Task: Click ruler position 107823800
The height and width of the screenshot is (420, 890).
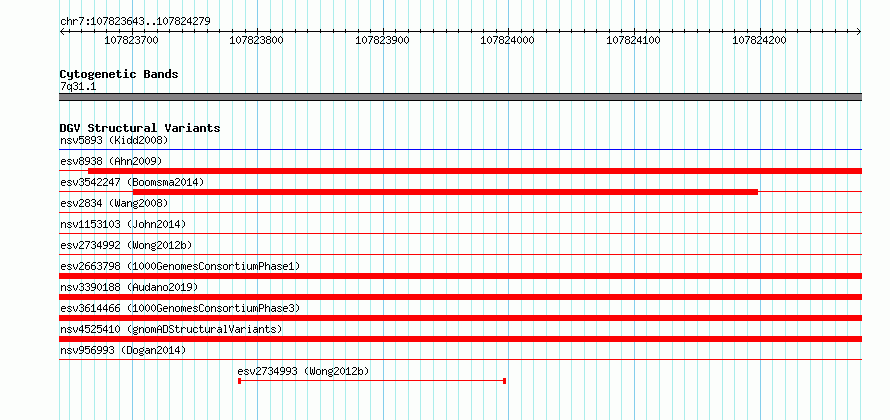Action: 257,40
